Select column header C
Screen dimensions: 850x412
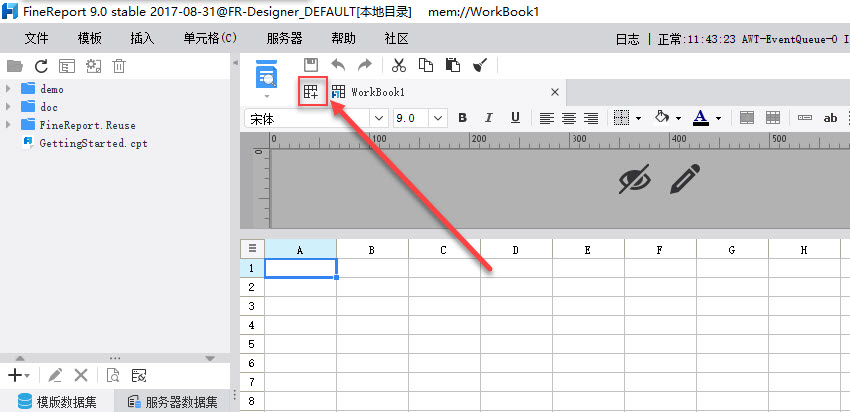pos(443,250)
